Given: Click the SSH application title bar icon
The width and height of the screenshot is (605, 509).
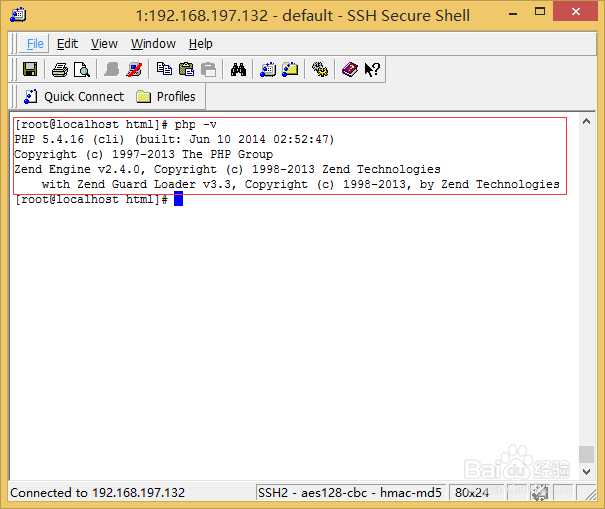Looking at the screenshot, I should (18, 15).
